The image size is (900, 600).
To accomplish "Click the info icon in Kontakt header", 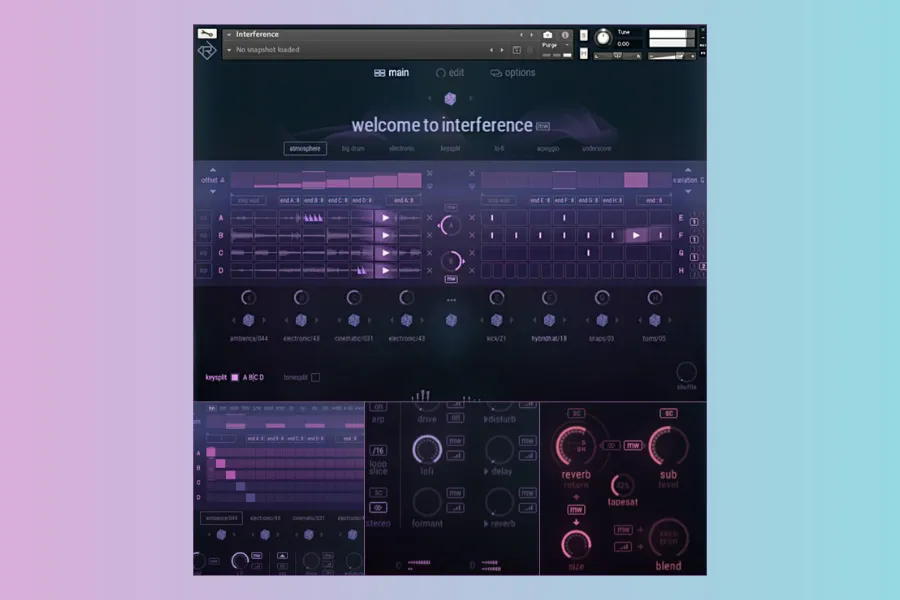I will 565,35.
